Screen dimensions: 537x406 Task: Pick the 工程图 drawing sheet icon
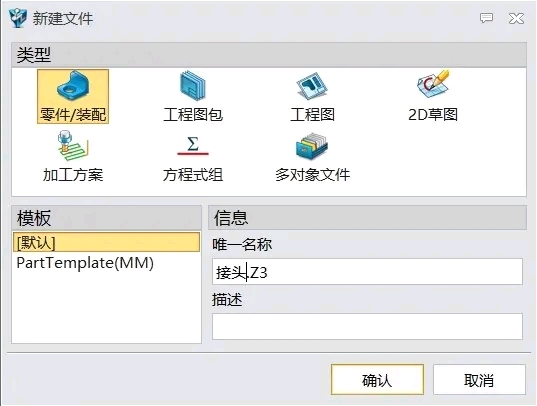(x=312, y=86)
